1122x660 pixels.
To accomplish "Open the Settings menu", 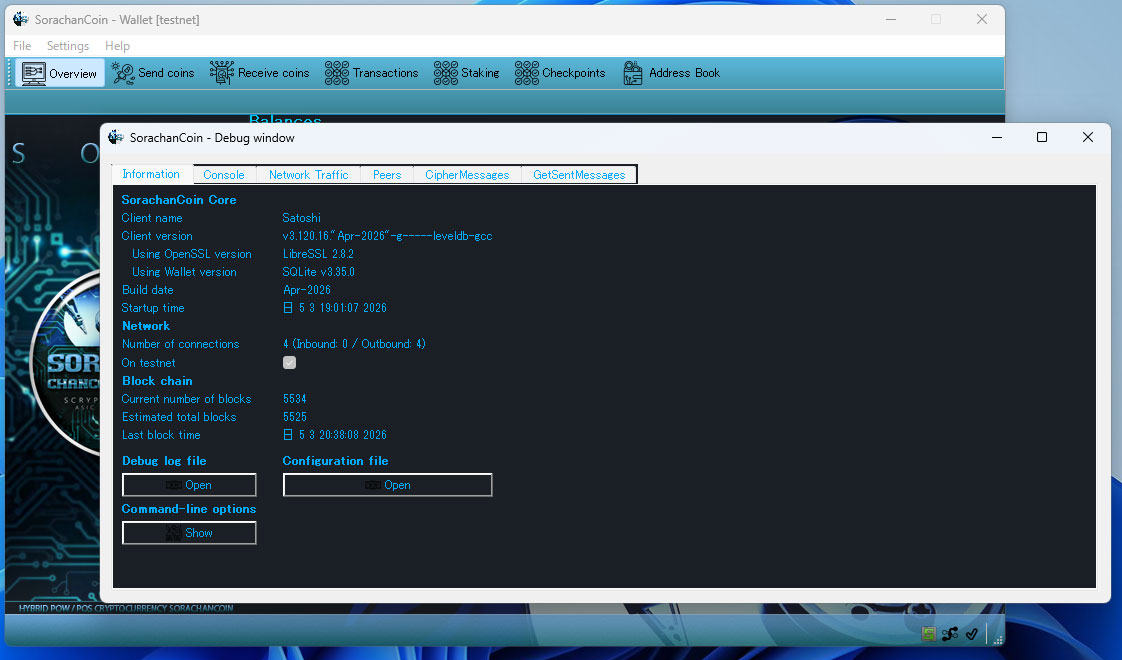I will (x=68, y=46).
